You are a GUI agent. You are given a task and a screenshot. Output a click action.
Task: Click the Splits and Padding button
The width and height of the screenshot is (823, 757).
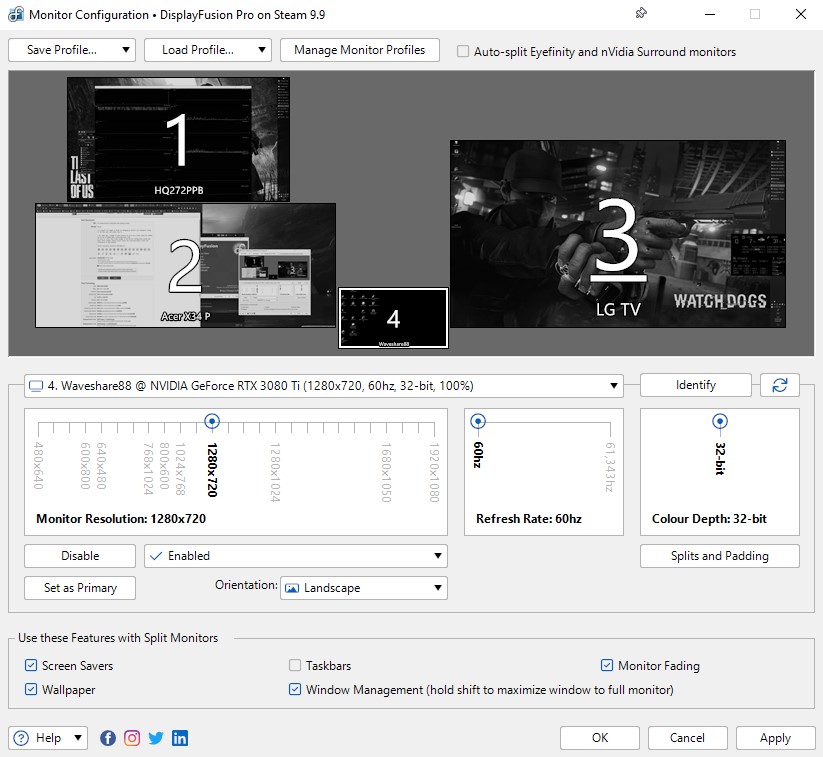pos(719,556)
